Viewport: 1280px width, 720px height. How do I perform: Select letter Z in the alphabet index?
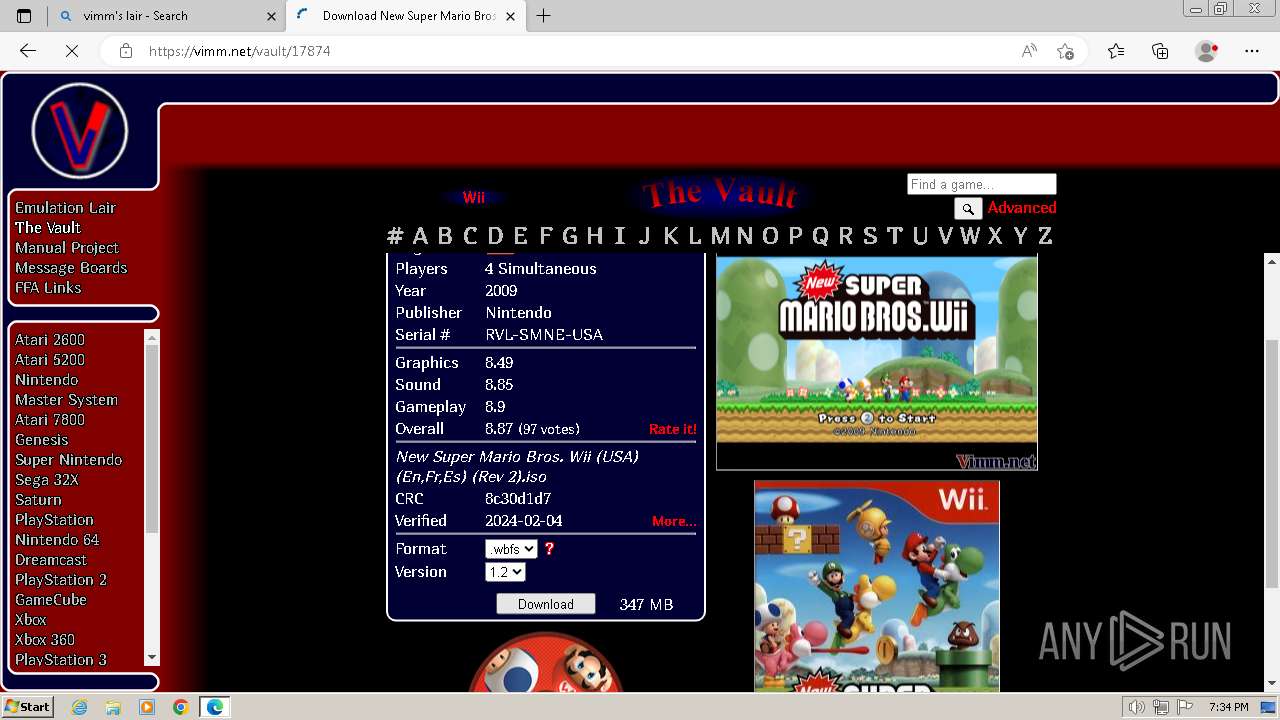pos(1045,236)
